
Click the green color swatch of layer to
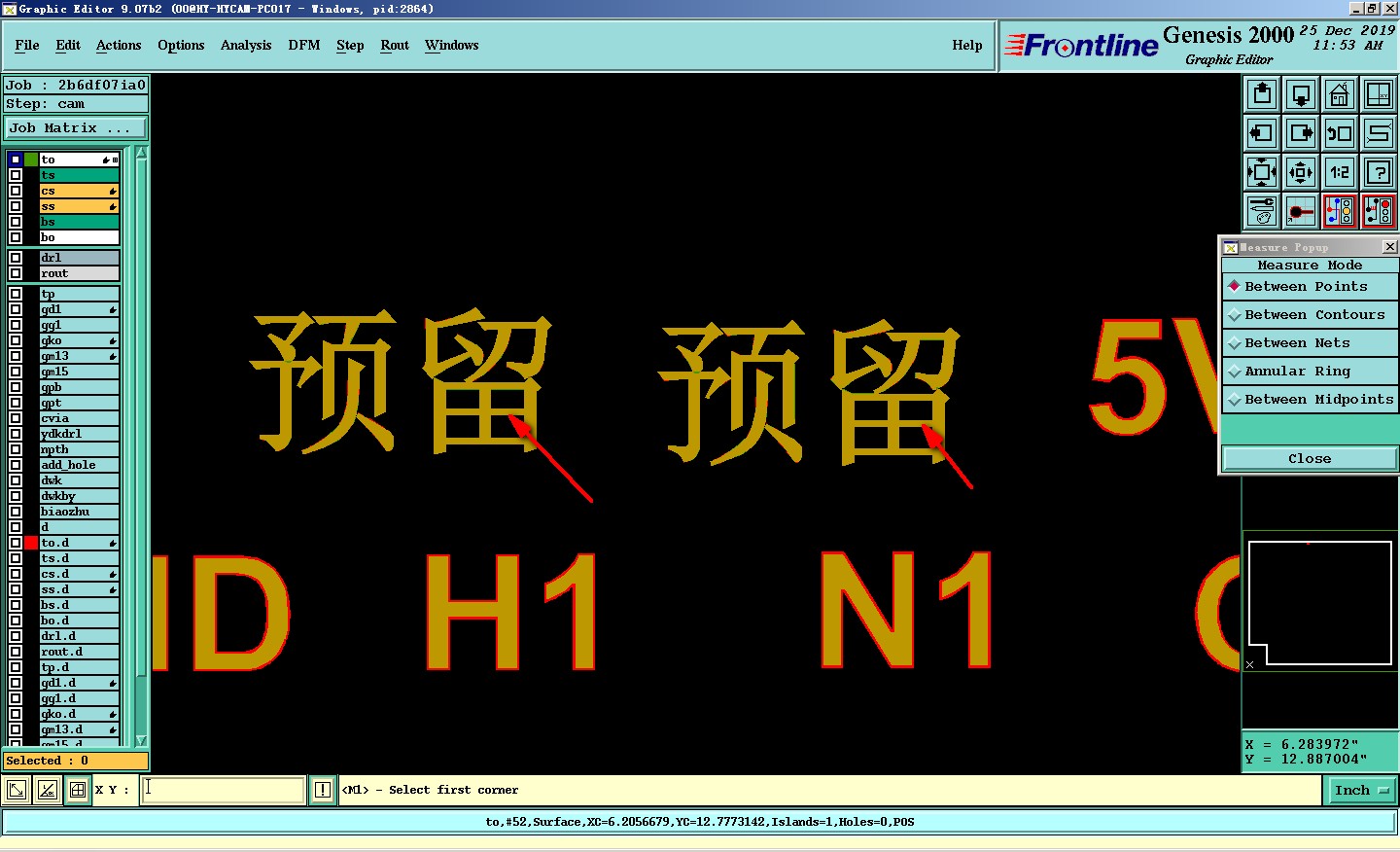click(x=31, y=160)
